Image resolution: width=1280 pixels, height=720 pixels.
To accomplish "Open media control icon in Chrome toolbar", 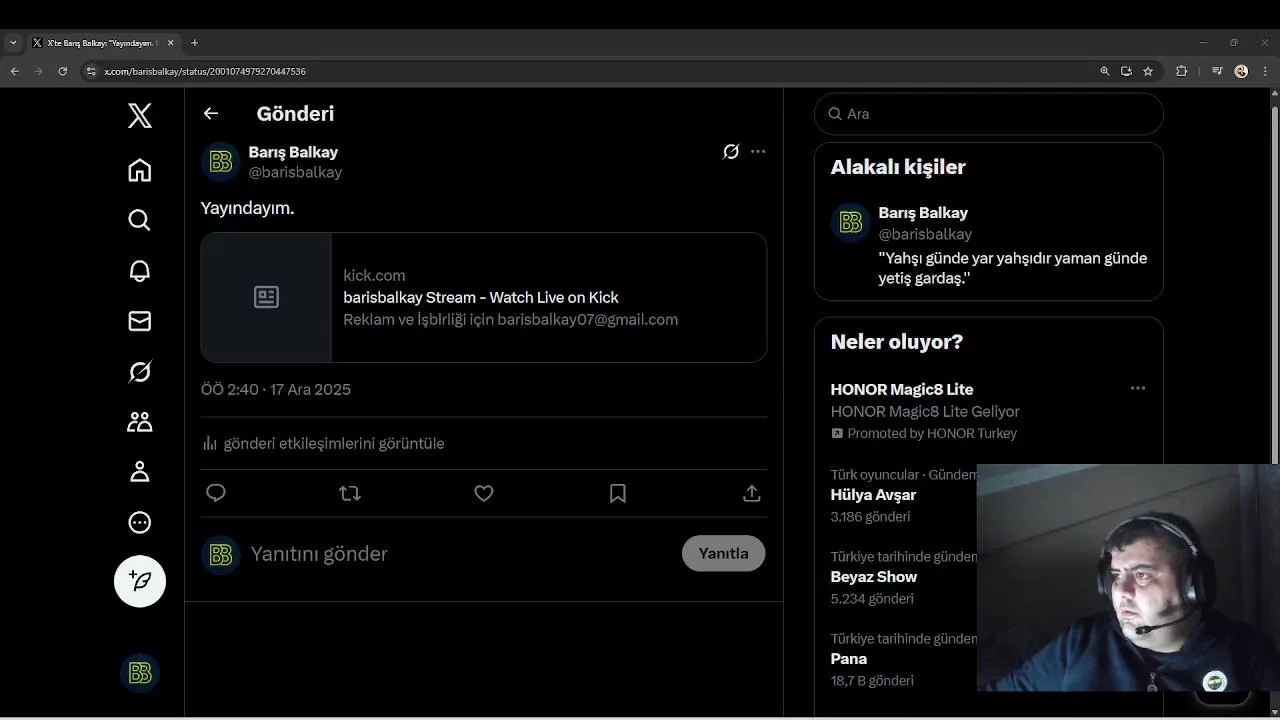I will [1217, 71].
